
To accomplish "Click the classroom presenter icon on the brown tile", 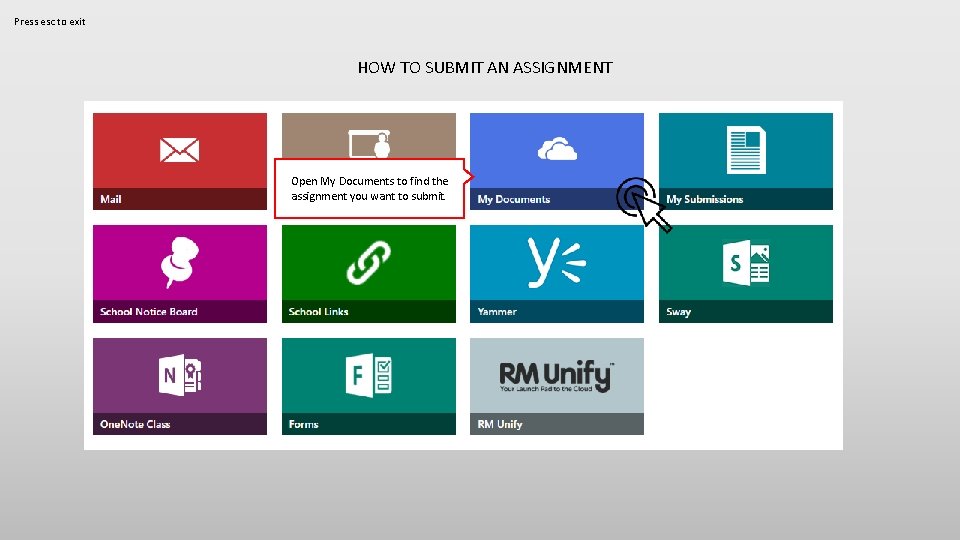I will click(369, 144).
